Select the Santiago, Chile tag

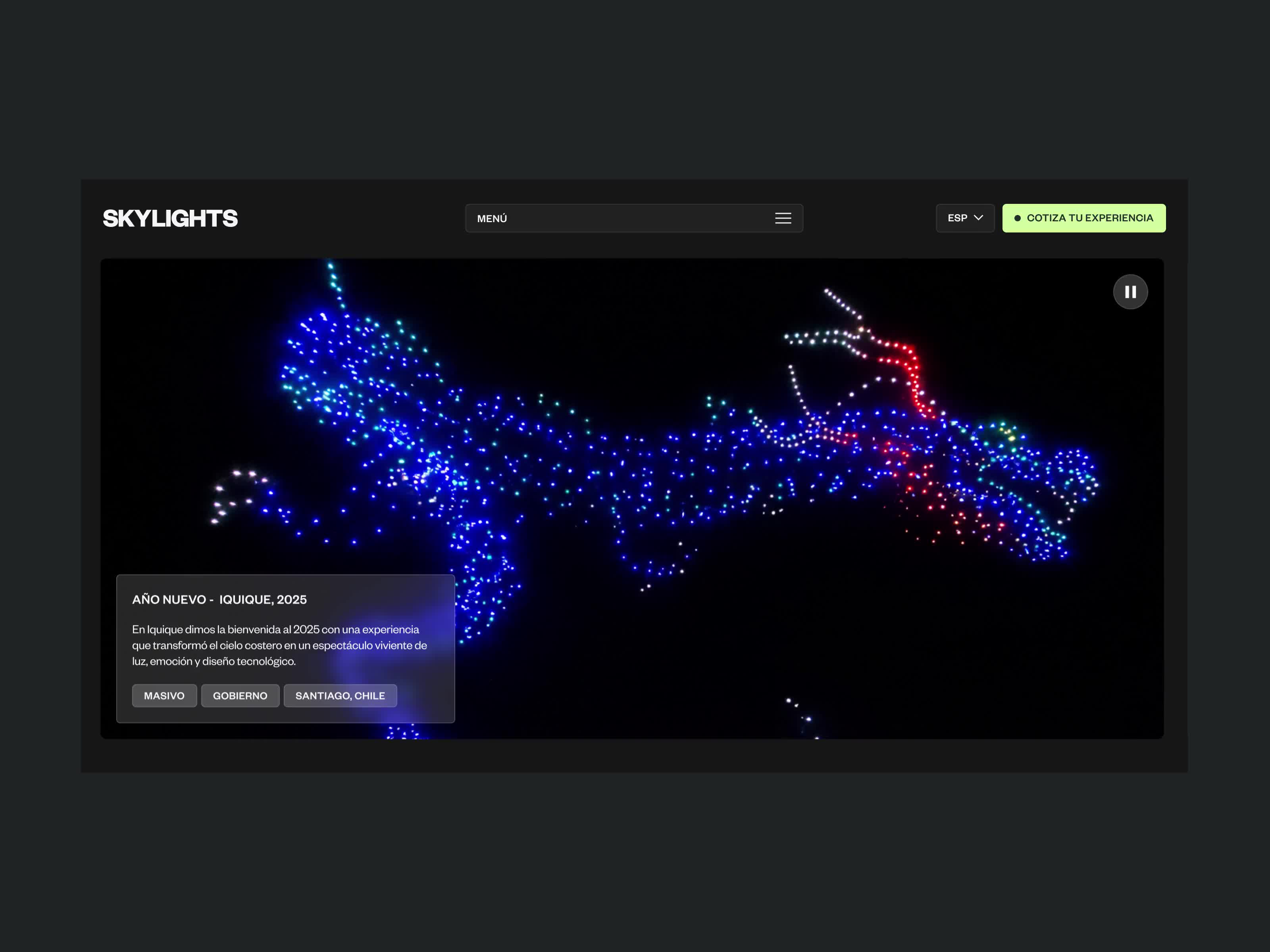[x=340, y=695]
